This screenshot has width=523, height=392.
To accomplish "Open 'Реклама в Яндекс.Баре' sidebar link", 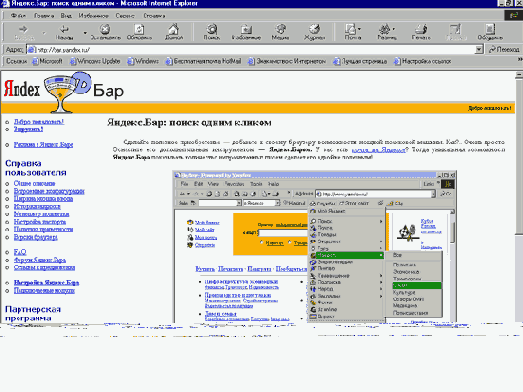I will (43, 144).
